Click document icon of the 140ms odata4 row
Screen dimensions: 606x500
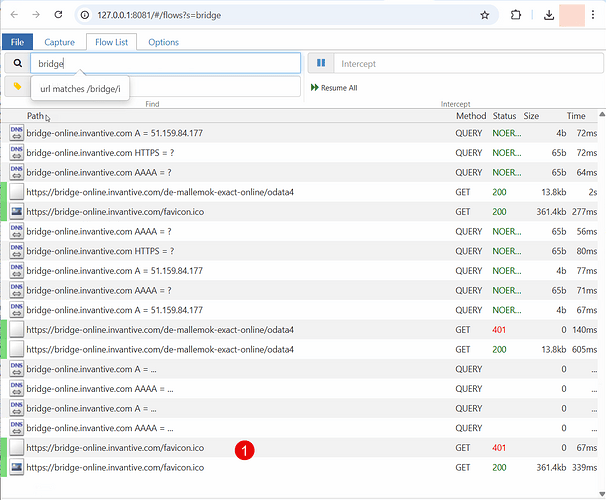click(x=17, y=330)
